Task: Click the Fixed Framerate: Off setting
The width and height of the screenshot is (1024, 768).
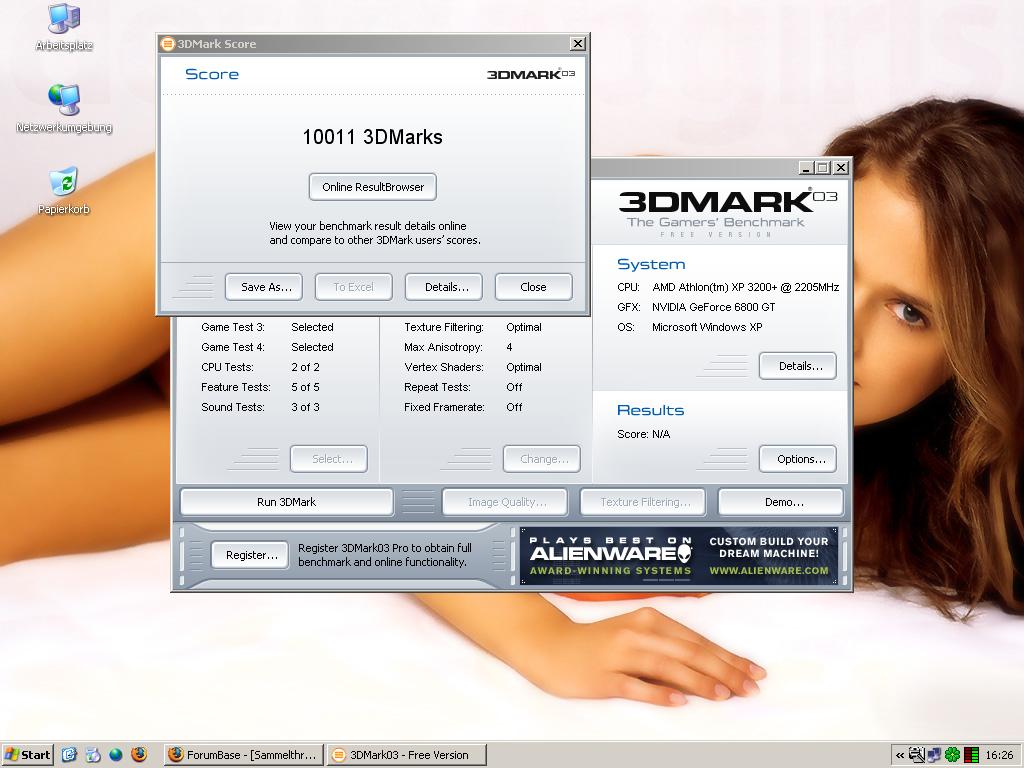Action: (464, 407)
